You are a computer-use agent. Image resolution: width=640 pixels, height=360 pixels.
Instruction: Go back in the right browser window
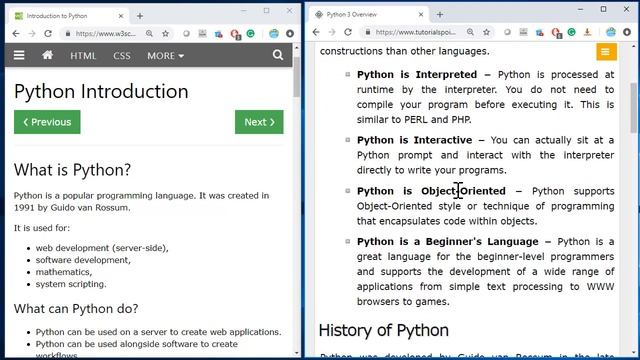click(x=316, y=32)
